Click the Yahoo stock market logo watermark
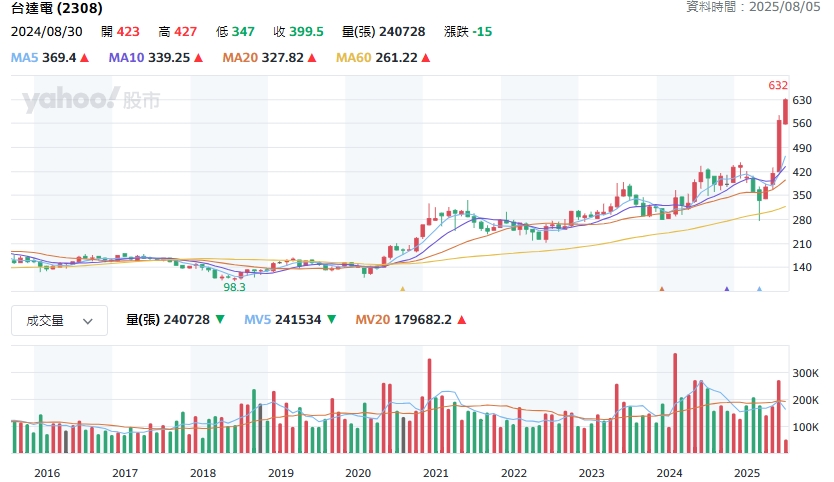The image size is (834, 482). (x=90, y=100)
